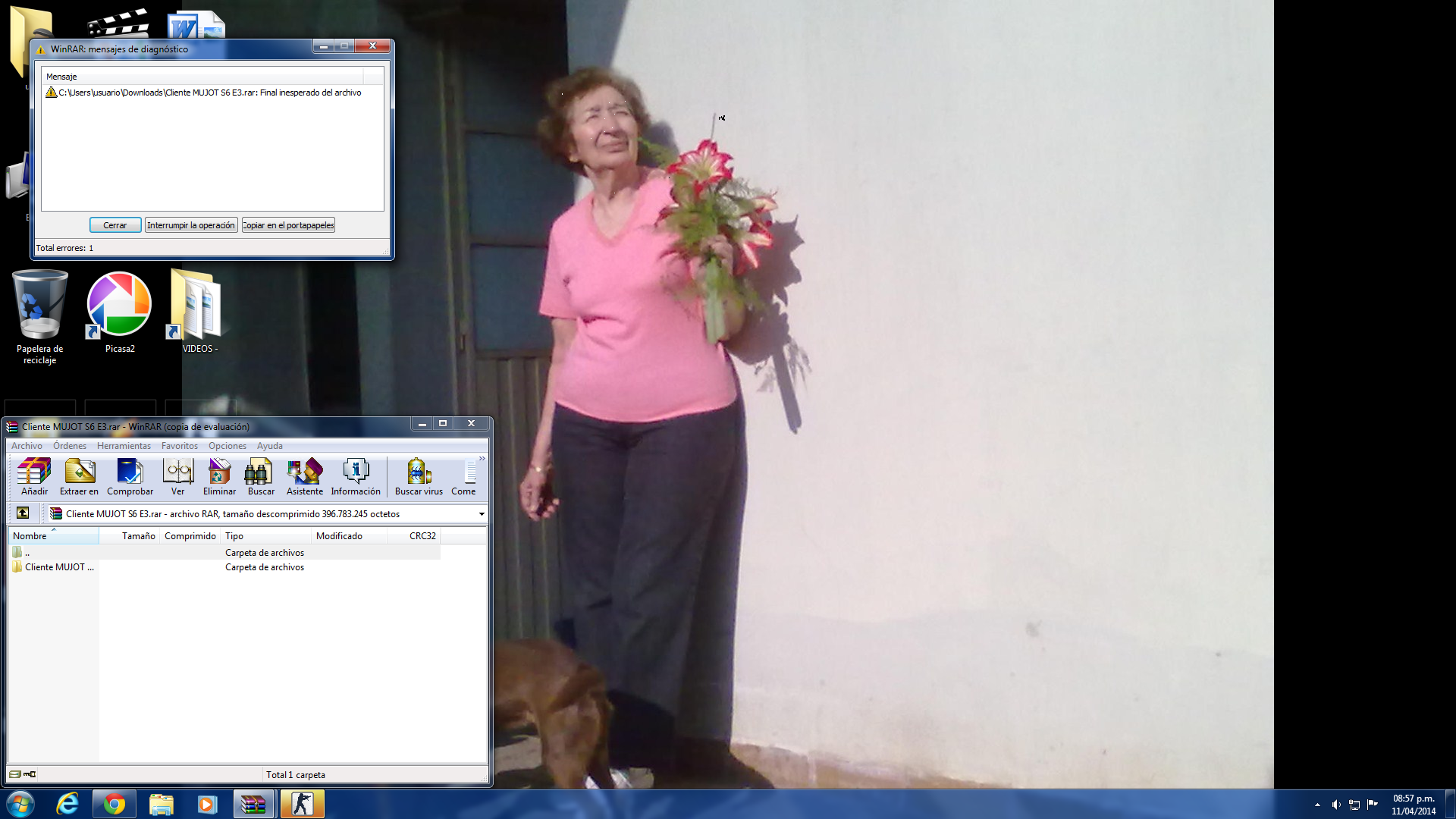
Task: Open the Asistente wizard icon
Action: tap(304, 476)
